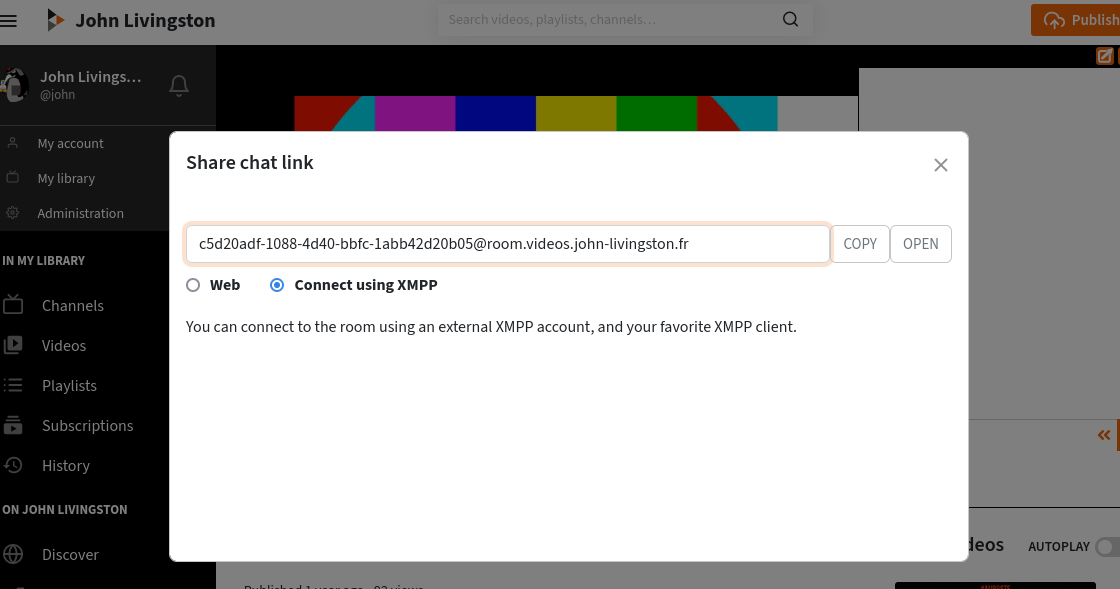
Task: Open My library menu item
Action: [66, 178]
